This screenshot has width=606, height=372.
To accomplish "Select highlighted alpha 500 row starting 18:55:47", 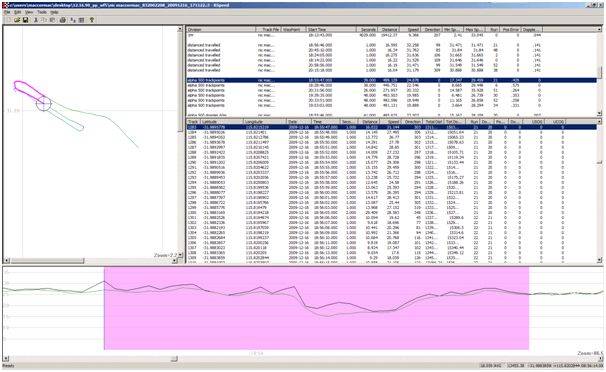I will click(392, 80).
